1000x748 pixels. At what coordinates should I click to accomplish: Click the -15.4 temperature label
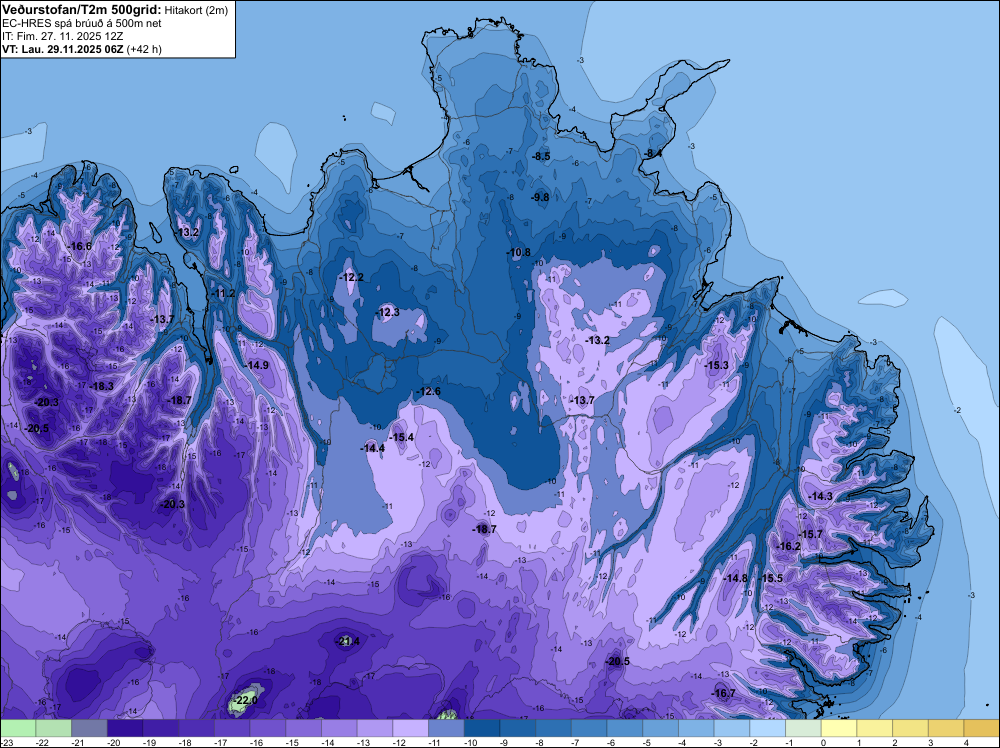402,437
